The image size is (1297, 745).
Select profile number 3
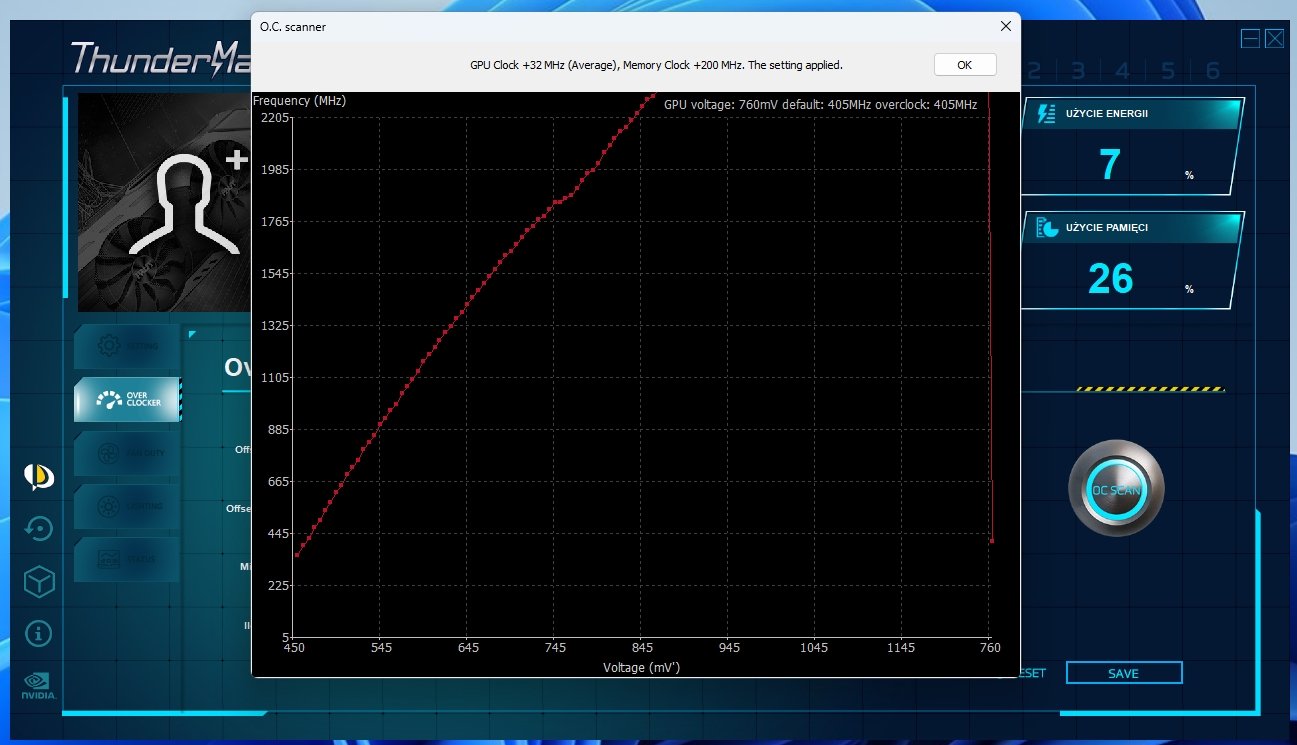tap(1078, 71)
